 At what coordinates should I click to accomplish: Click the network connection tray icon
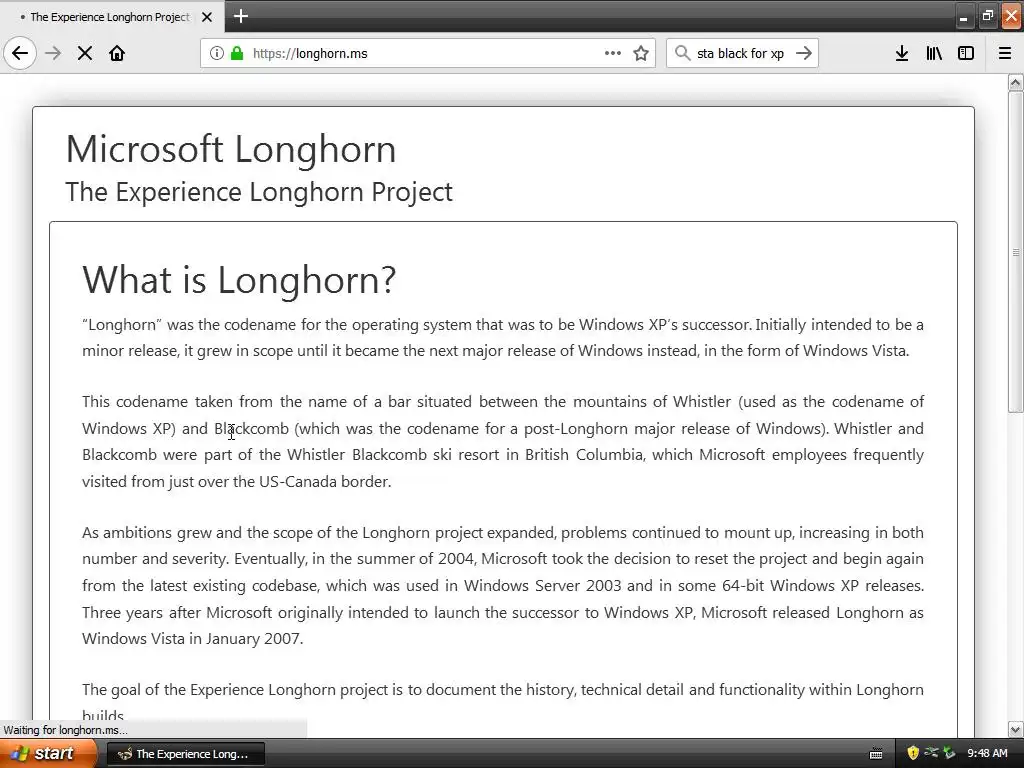931,753
